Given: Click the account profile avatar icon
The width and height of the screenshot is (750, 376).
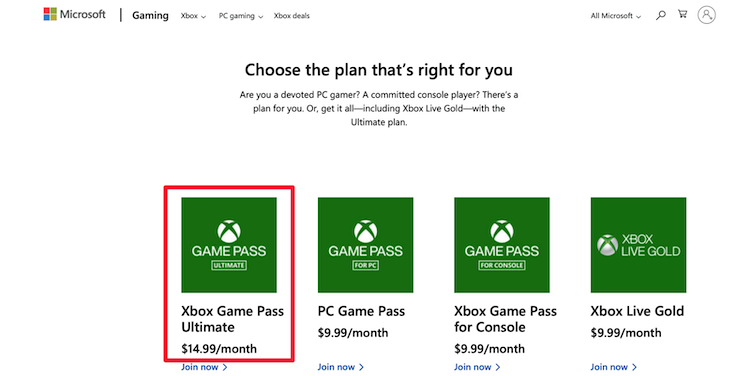Looking at the screenshot, I should 706,15.
